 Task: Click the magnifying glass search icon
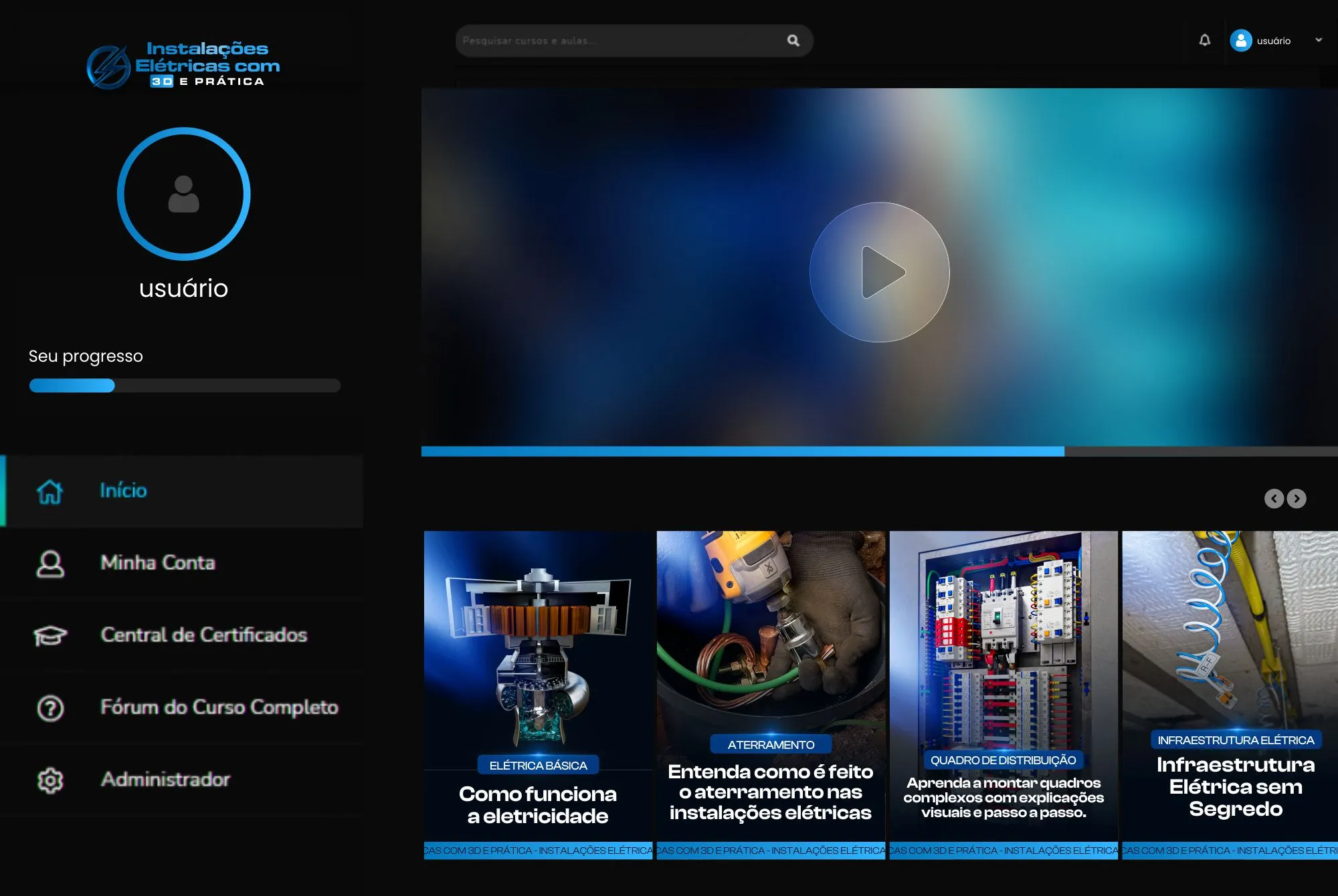pyautogui.click(x=793, y=41)
